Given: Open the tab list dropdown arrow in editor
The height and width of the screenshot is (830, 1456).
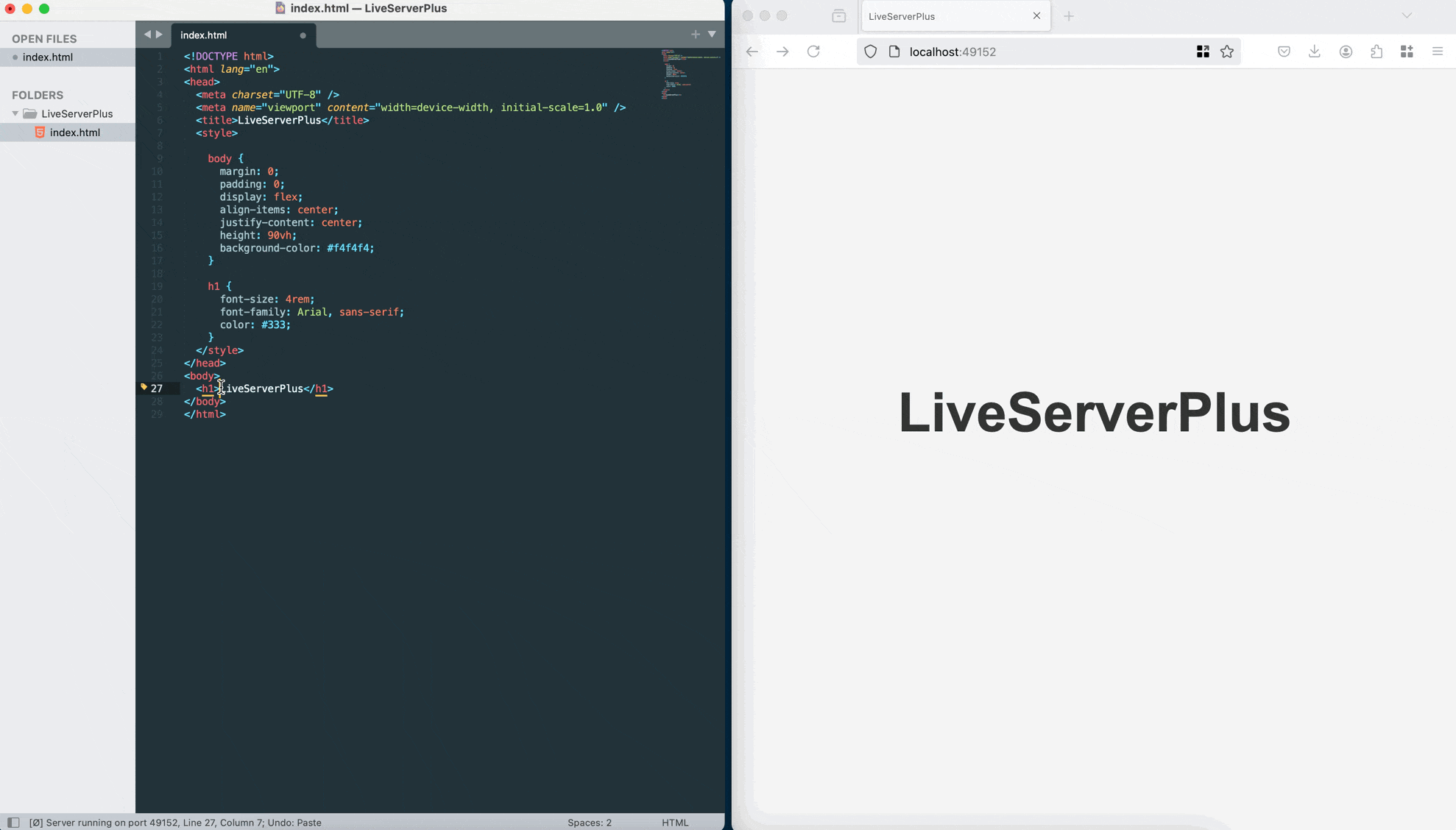Looking at the screenshot, I should coord(712,34).
